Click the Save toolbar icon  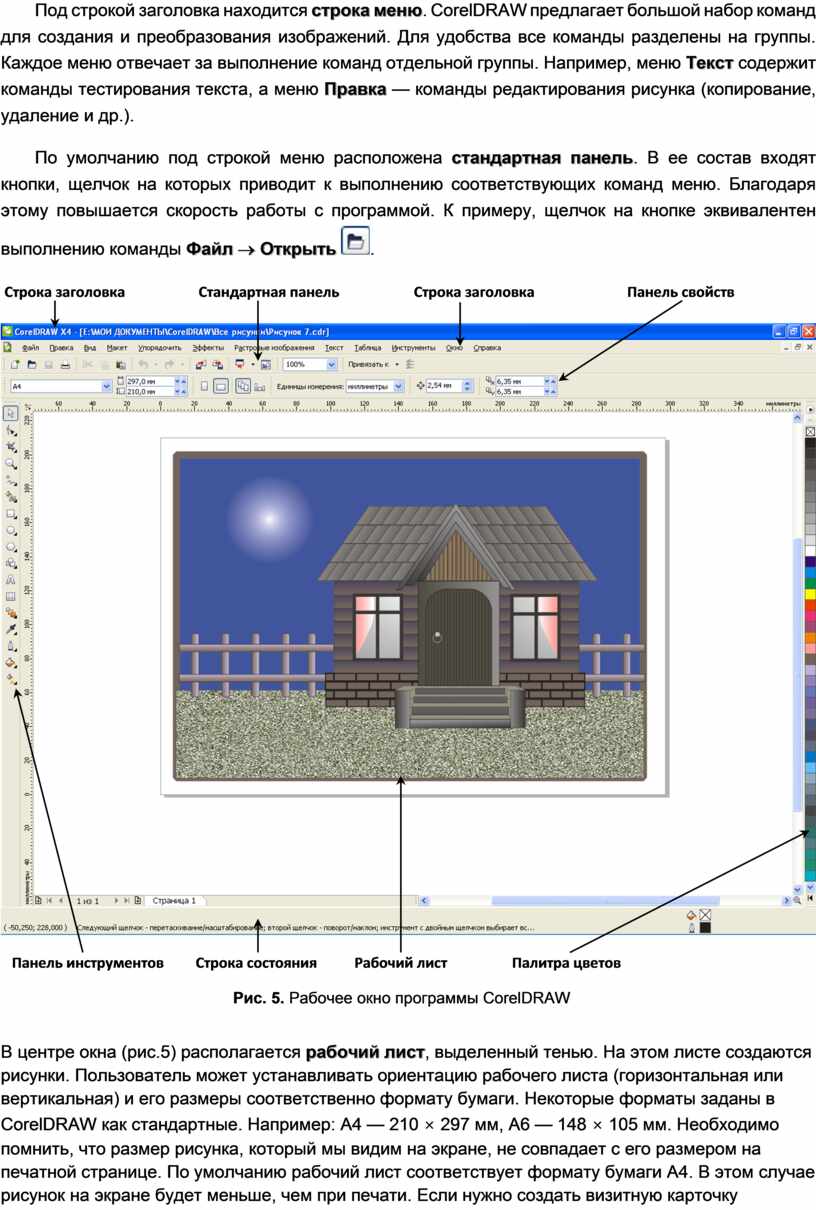(48, 365)
